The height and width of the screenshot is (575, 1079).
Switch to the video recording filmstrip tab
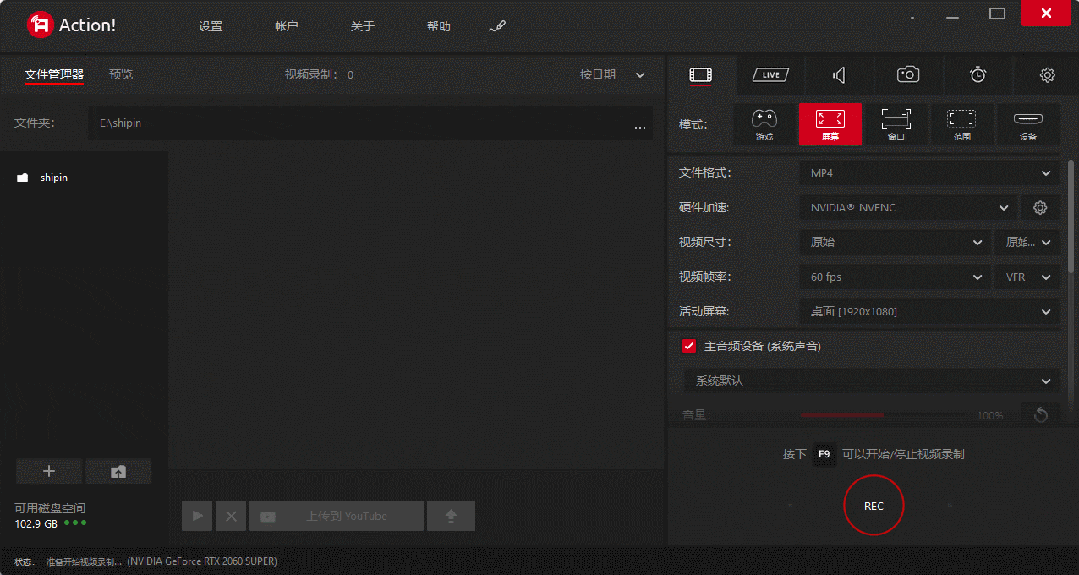[701, 75]
